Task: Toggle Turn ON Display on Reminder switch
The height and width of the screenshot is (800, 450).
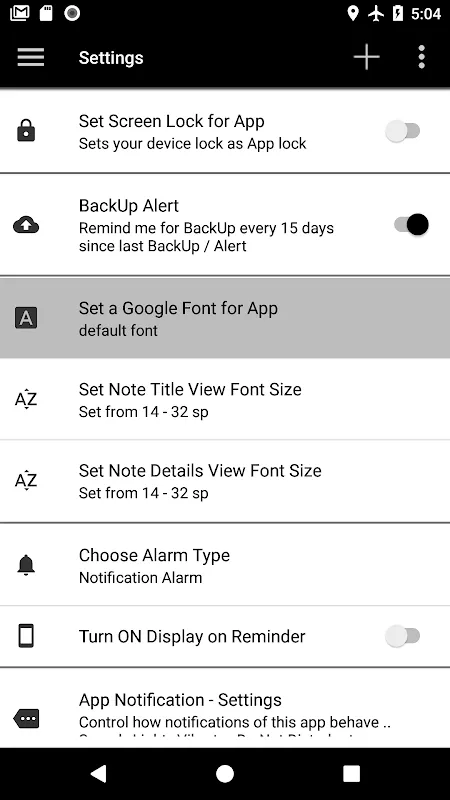Action: click(x=403, y=636)
